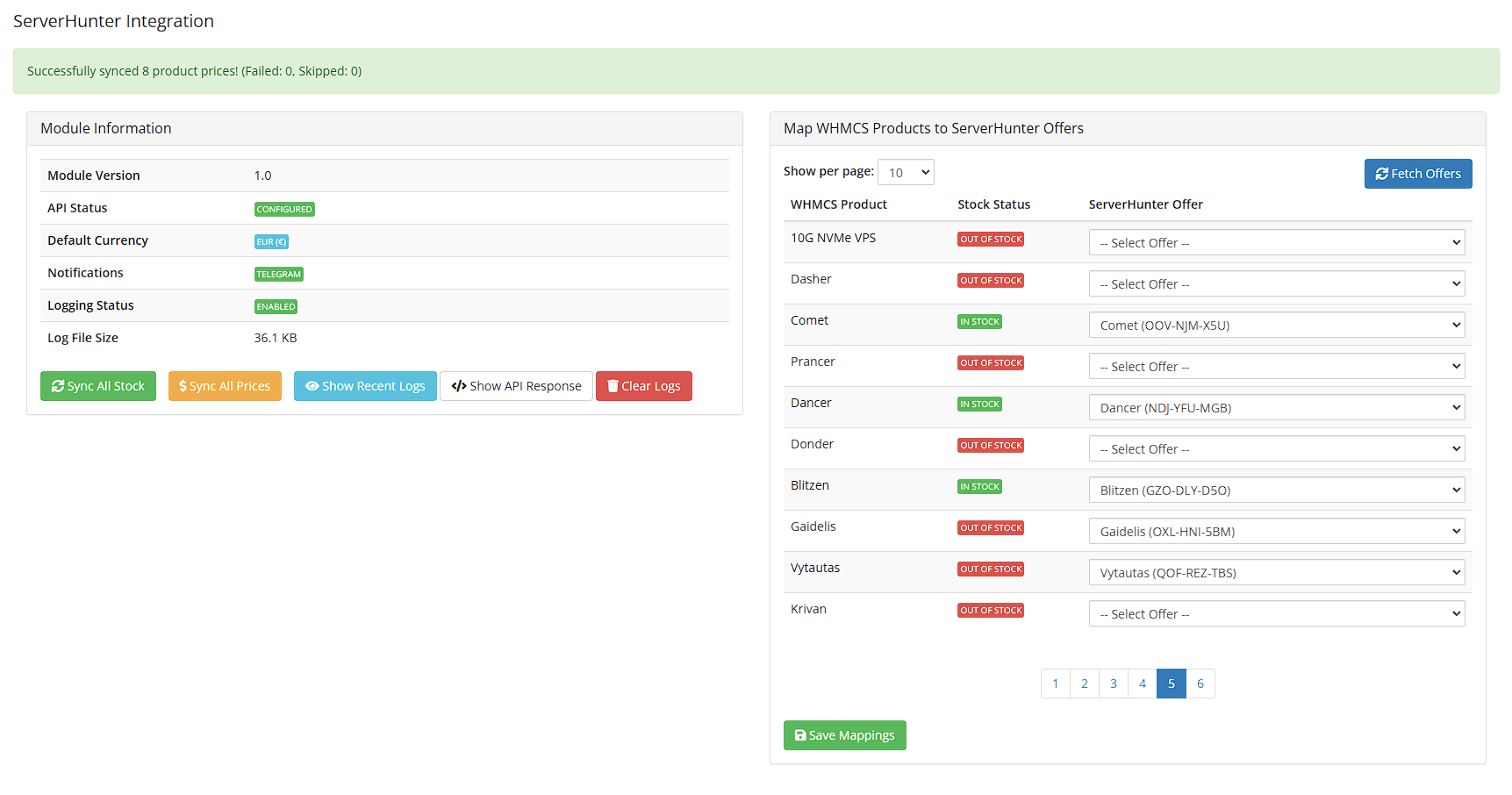Viewport: 1512px width, 795px height.
Task: Click the Logging Status row label
Action: (90, 305)
